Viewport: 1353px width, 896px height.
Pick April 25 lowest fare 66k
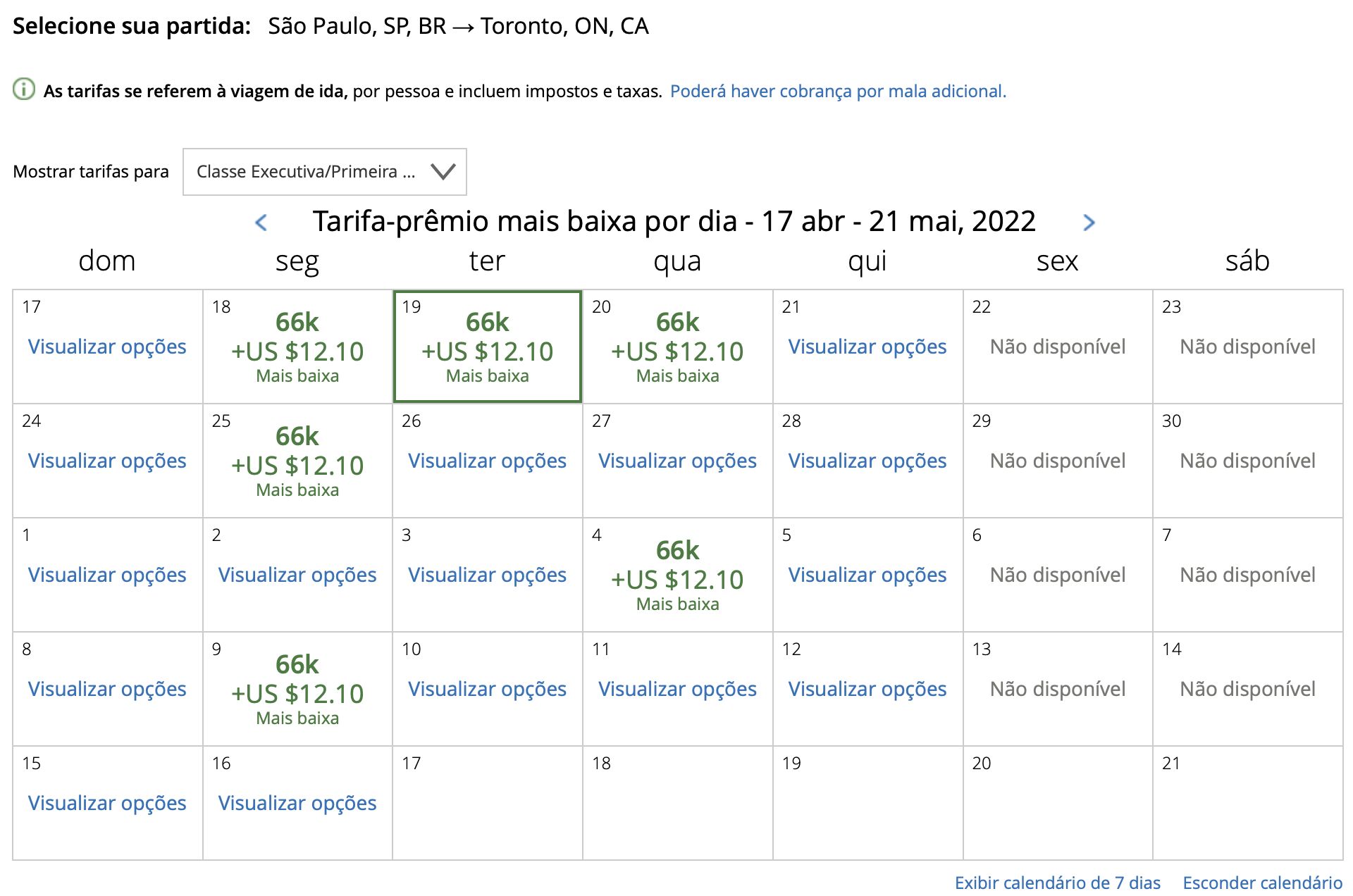pos(297,461)
